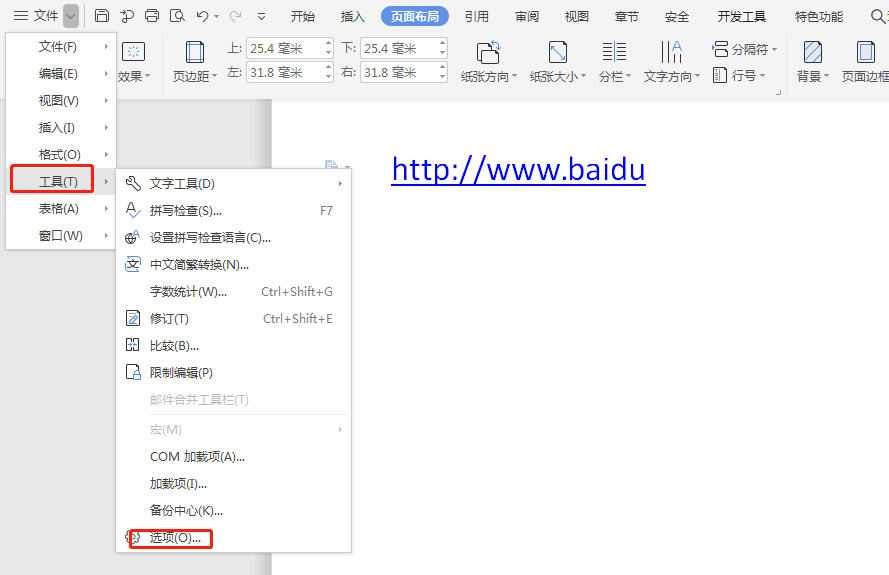Expand the 文件 dropdown arrow

[71, 16]
